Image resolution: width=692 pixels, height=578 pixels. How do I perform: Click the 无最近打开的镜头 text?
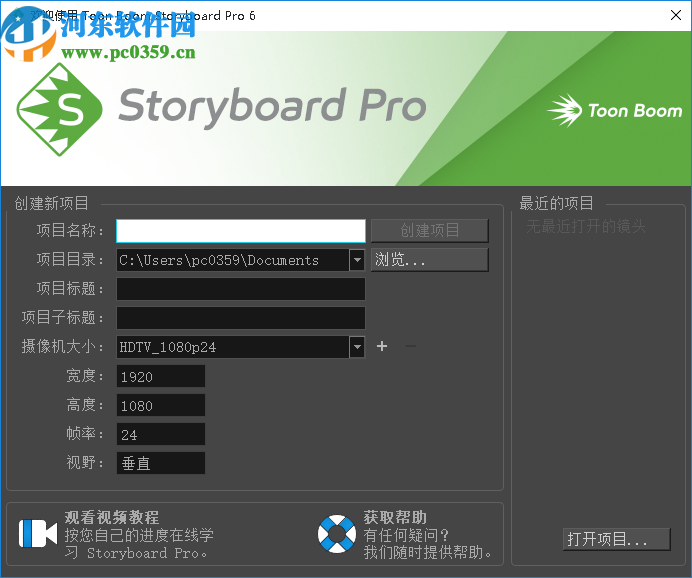(x=586, y=226)
